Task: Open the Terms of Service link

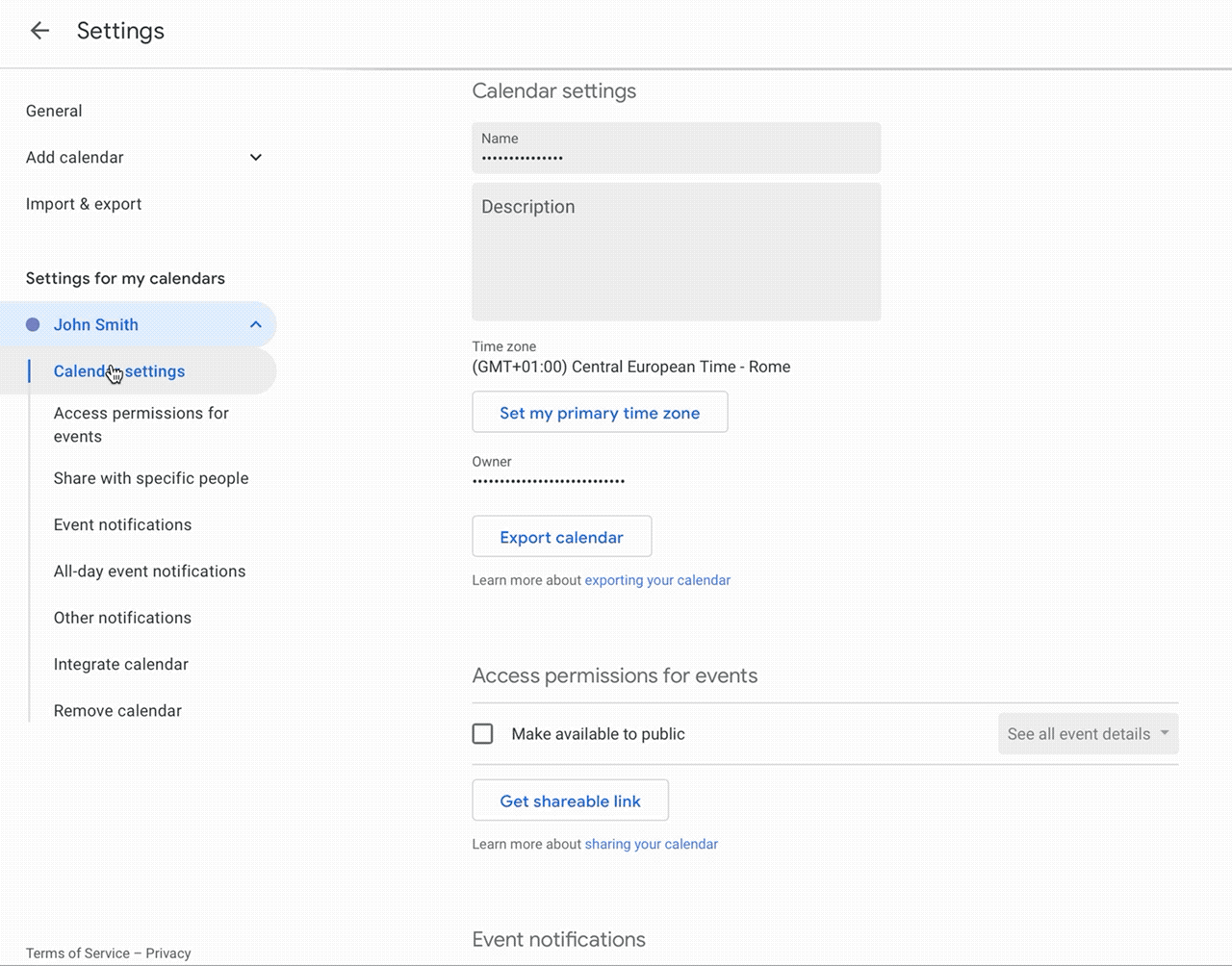Action: coord(78,953)
